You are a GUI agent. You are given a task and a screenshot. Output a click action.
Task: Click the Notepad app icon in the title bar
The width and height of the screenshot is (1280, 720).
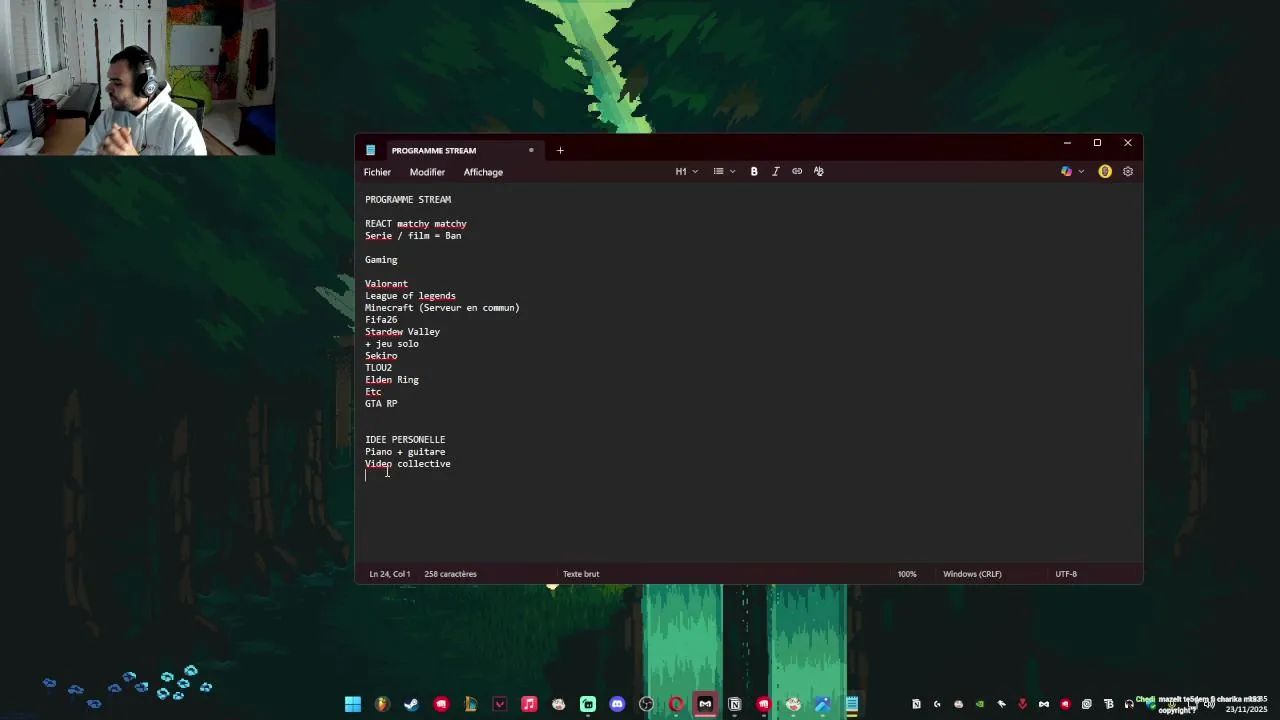[370, 150]
